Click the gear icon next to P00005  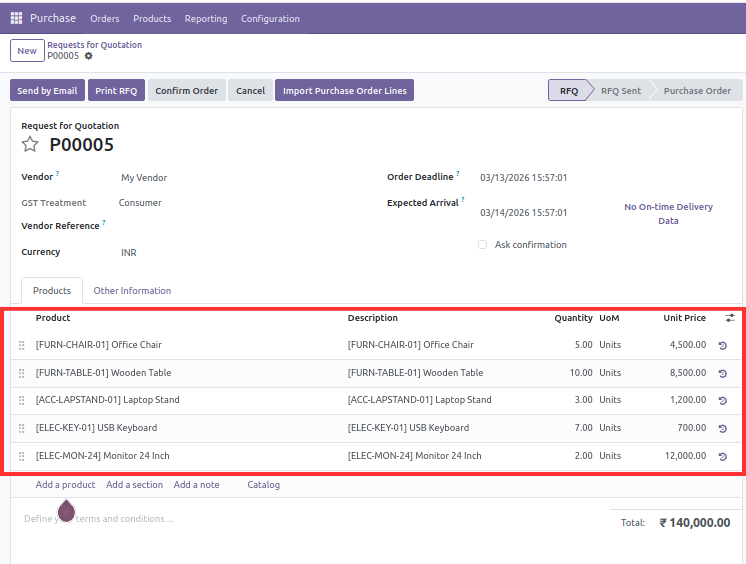pyautogui.click(x=88, y=56)
